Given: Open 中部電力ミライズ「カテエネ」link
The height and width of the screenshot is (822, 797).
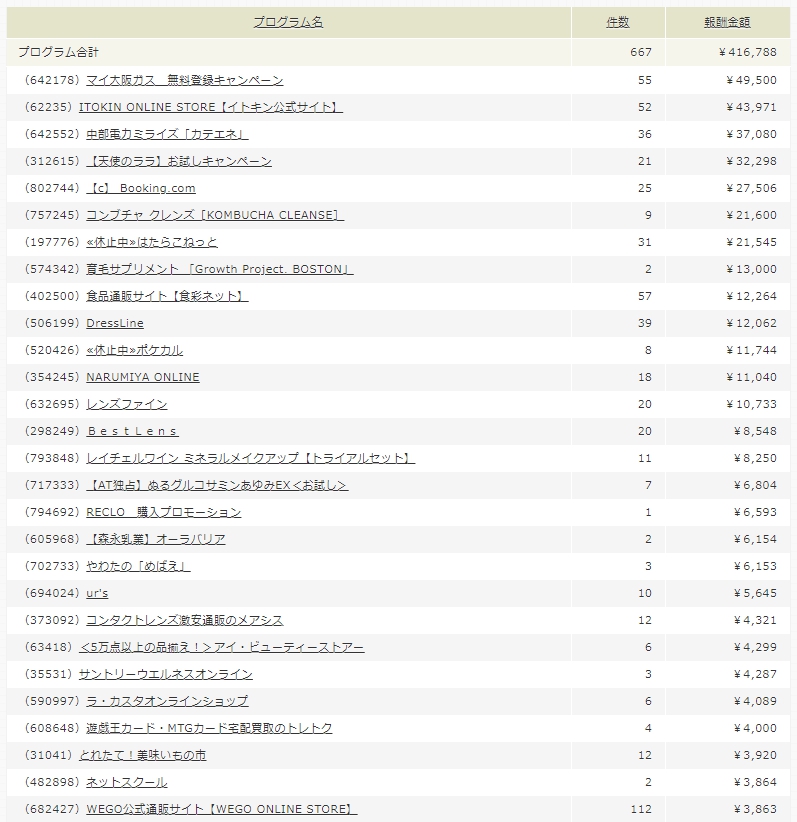Looking at the screenshot, I should pos(167,134).
